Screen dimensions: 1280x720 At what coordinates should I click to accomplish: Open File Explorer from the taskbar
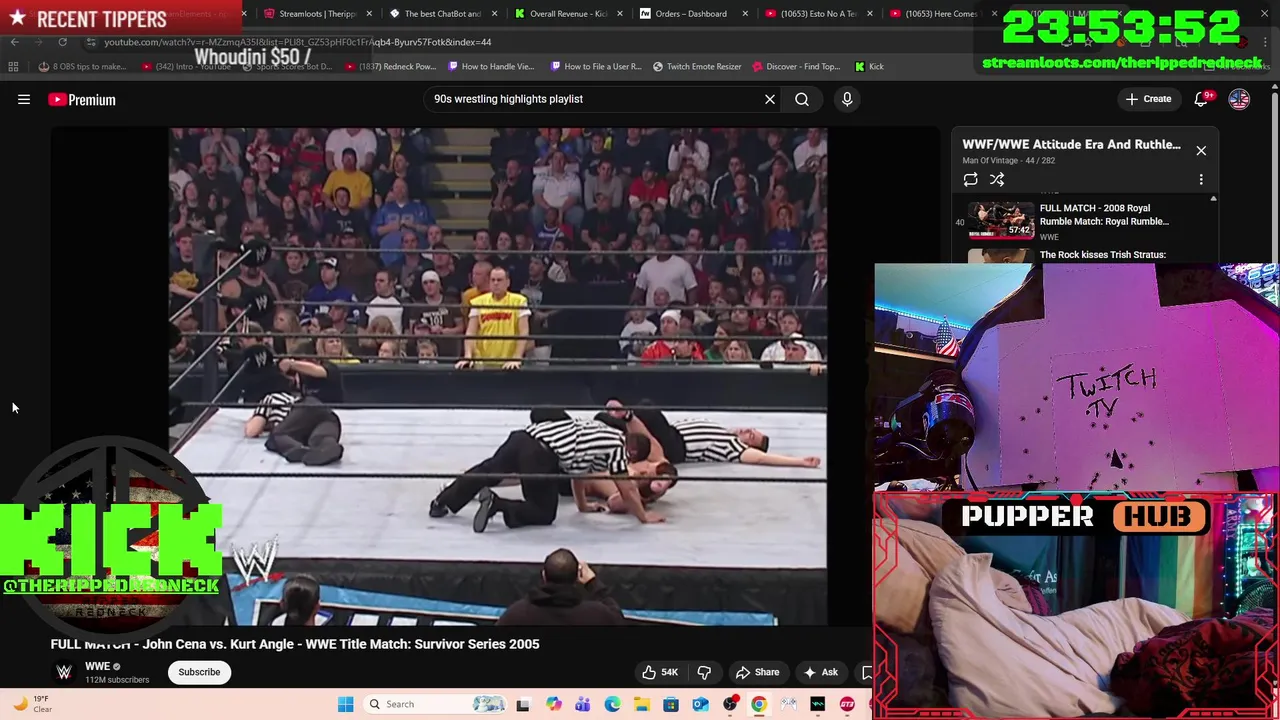(641, 704)
